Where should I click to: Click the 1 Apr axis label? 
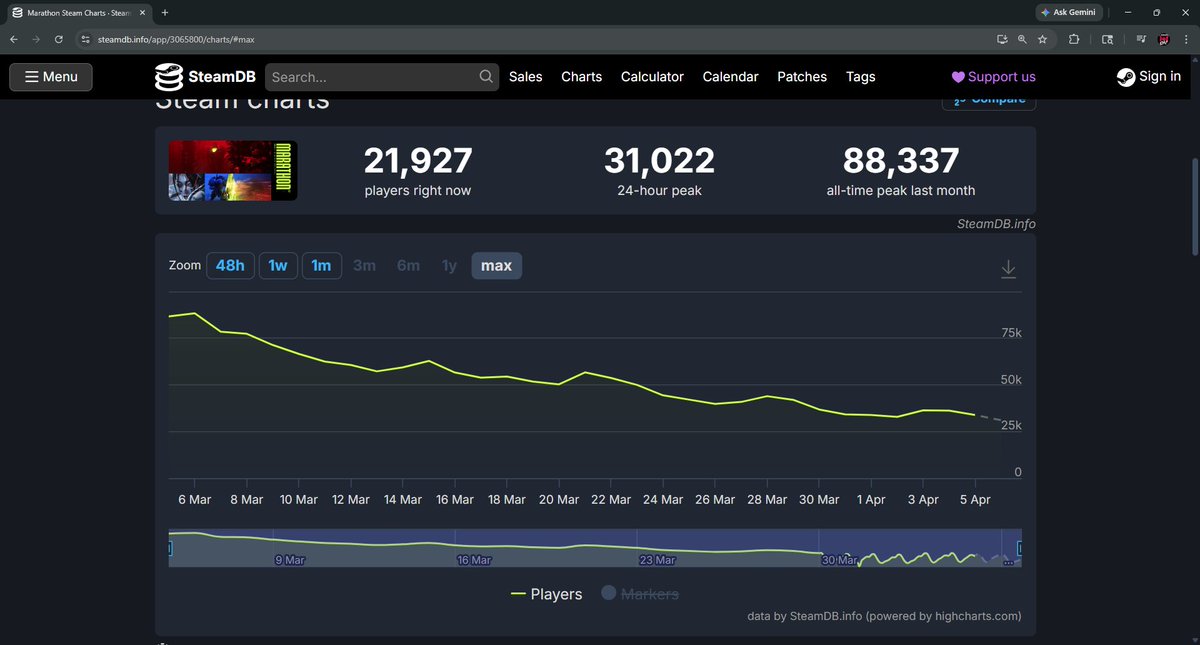pyautogui.click(x=870, y=499)
